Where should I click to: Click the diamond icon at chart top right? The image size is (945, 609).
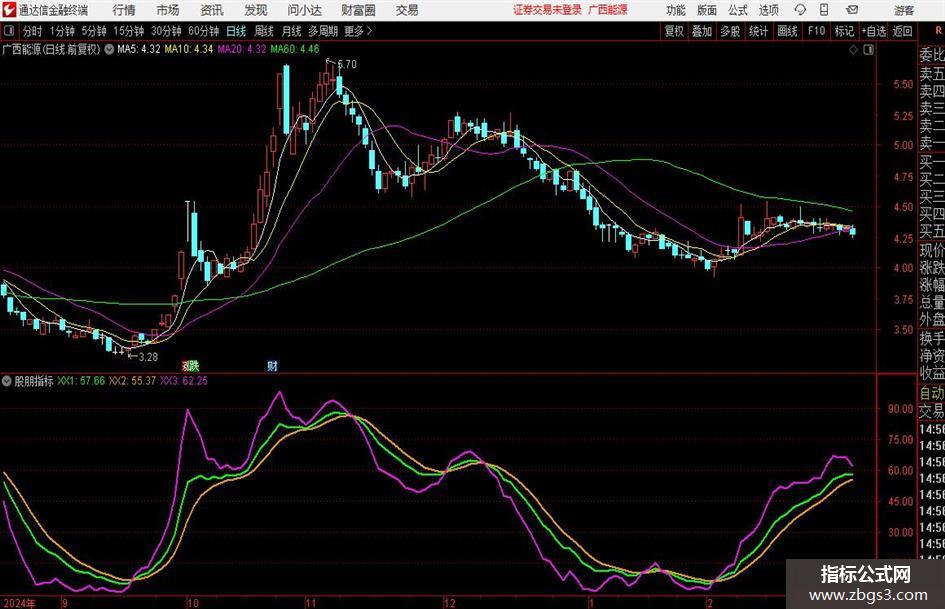point(853,50)
